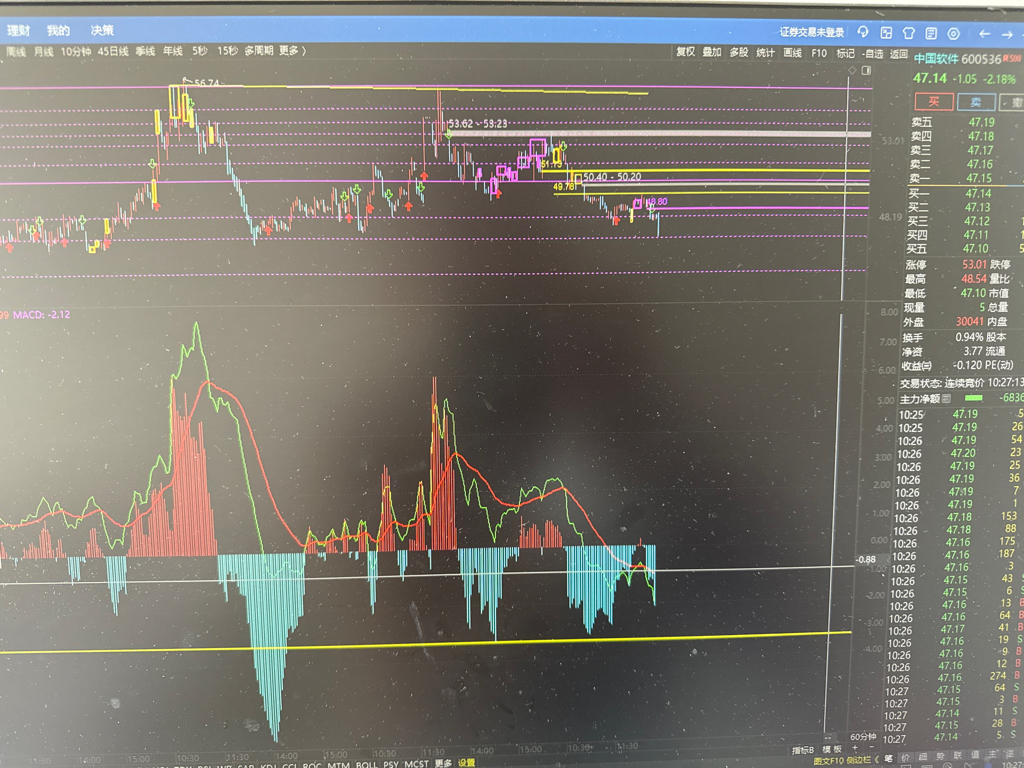Select MTM indicator tab
This screenshot has height=768, width=1024.
[338, 764]
